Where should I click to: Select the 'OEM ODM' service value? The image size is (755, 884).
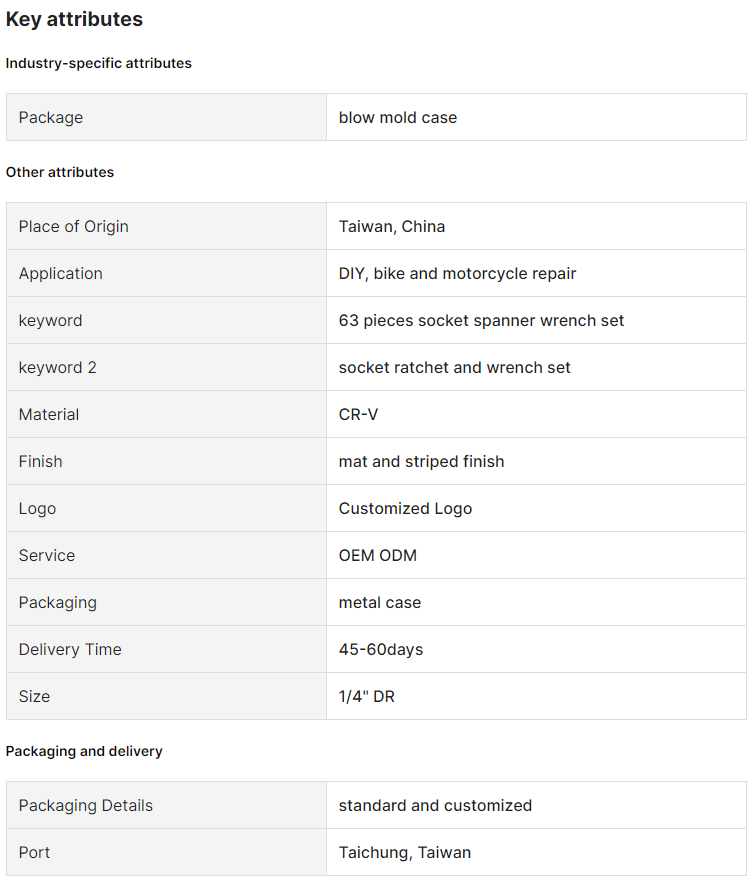(377, 555)
